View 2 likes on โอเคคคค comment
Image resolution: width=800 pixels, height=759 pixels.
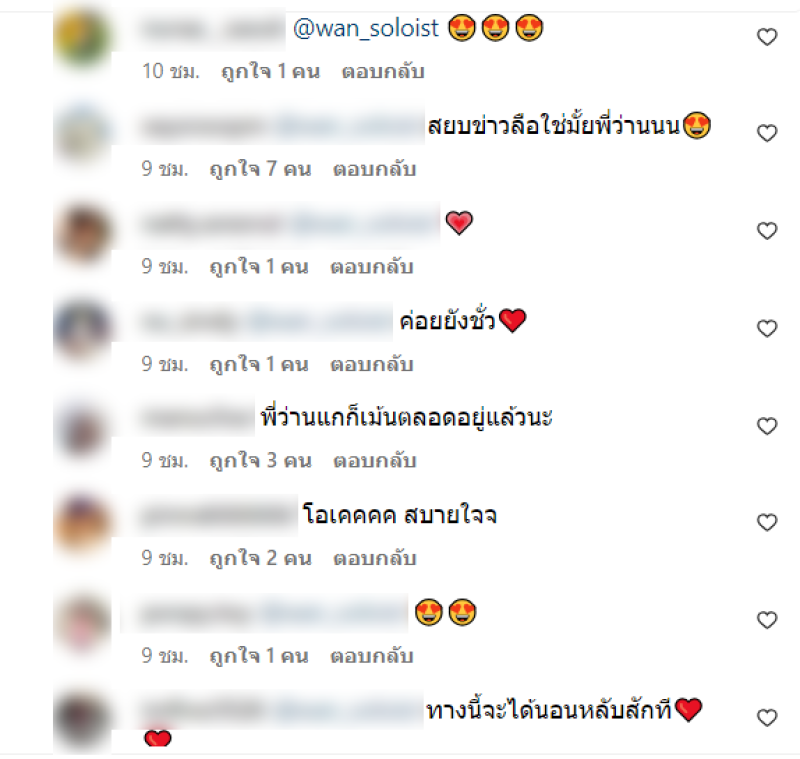(x=260, y=558)
